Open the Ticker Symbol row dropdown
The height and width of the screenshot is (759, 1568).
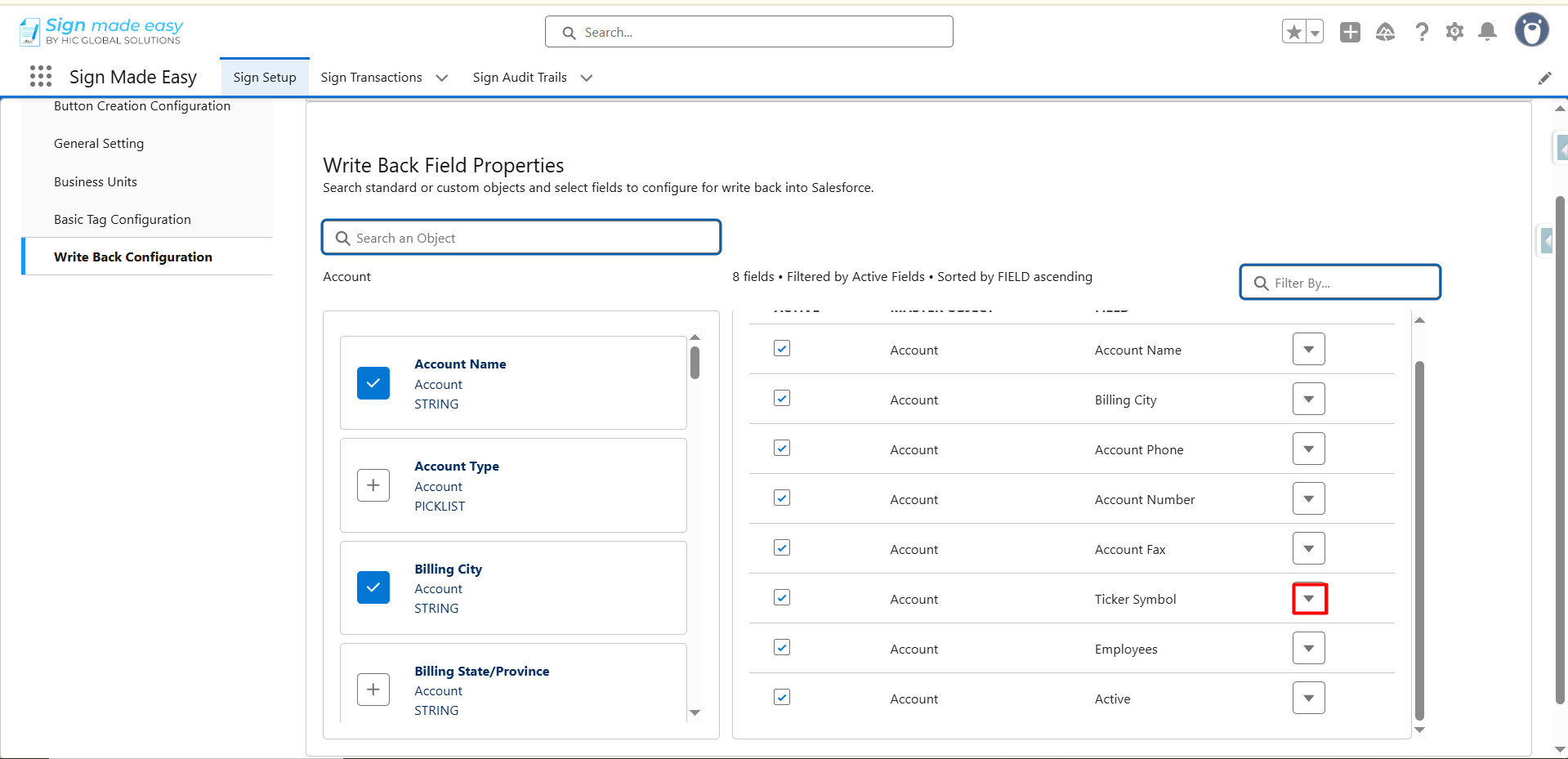(1309, 599)
